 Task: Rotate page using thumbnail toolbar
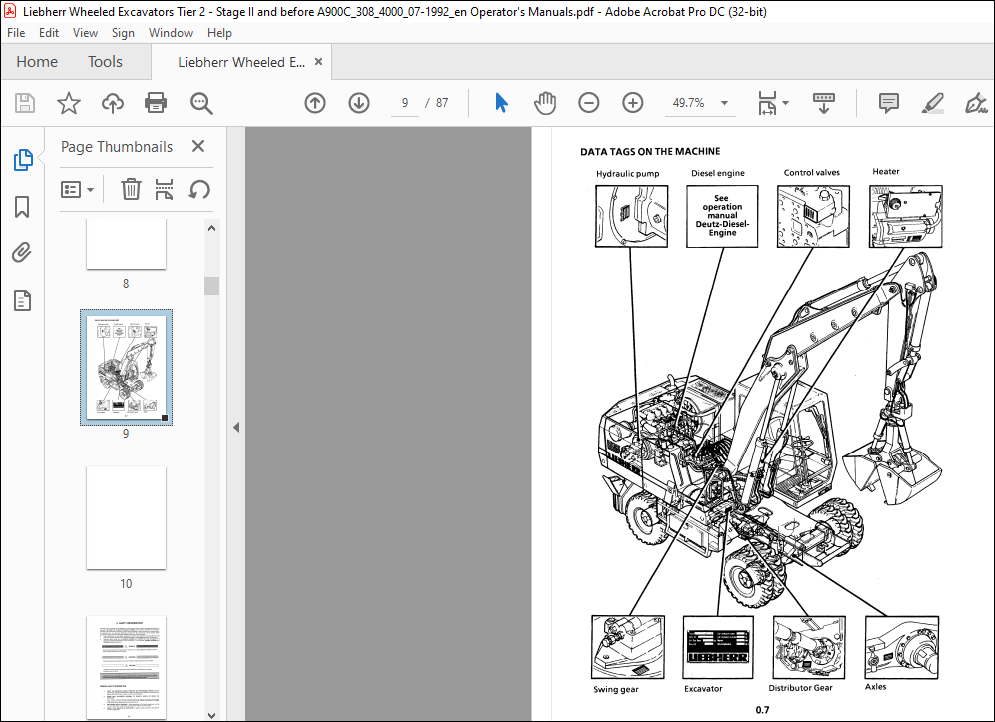[199, 189]
